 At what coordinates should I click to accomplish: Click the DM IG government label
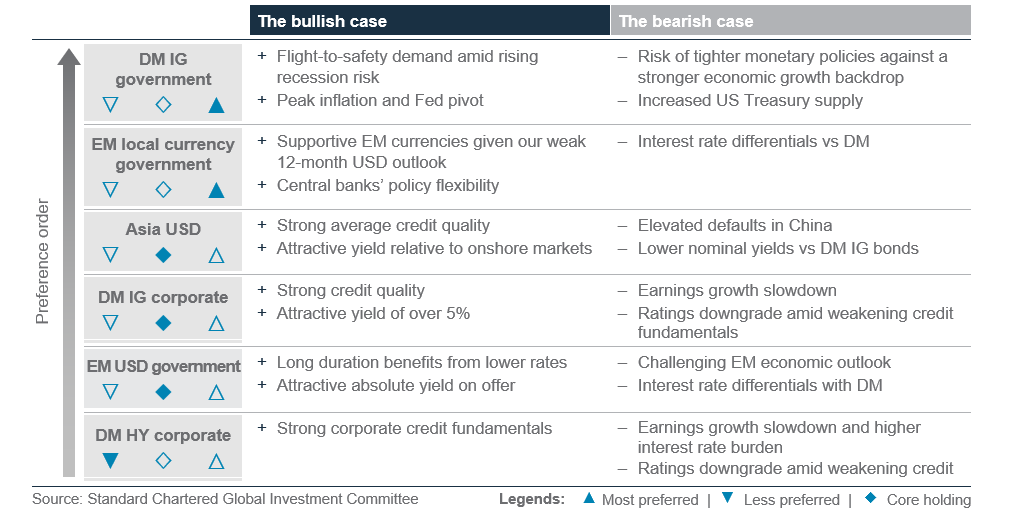tap(163, 69)
